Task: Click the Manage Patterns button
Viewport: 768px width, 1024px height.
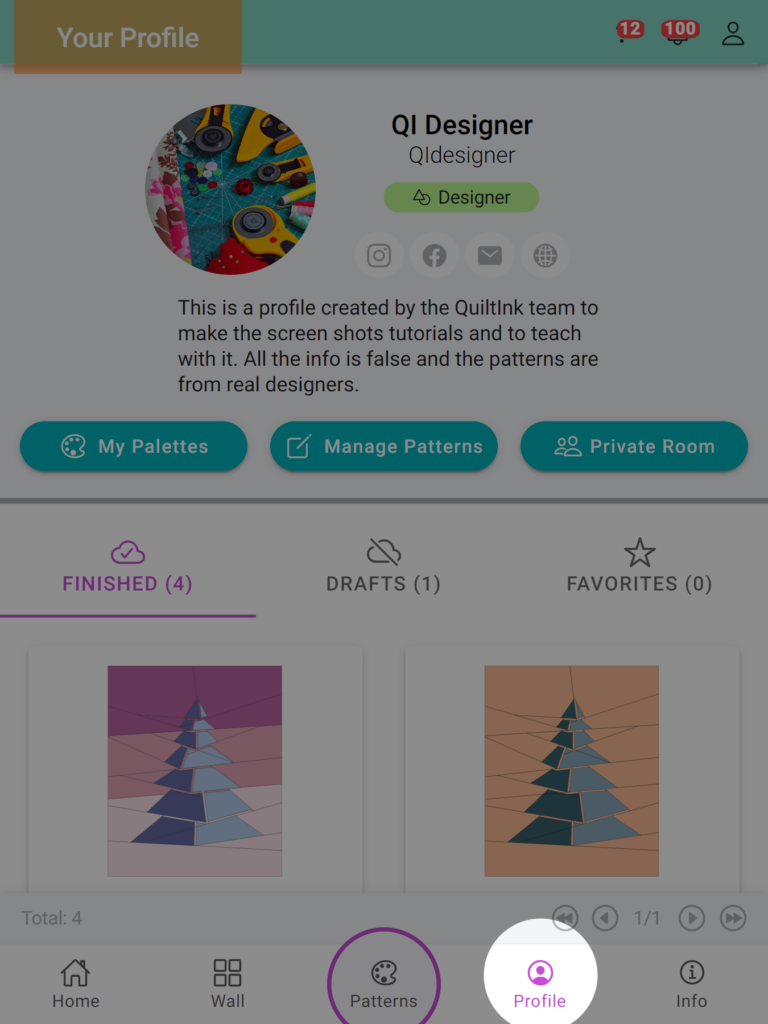Action: pos(384,446)
